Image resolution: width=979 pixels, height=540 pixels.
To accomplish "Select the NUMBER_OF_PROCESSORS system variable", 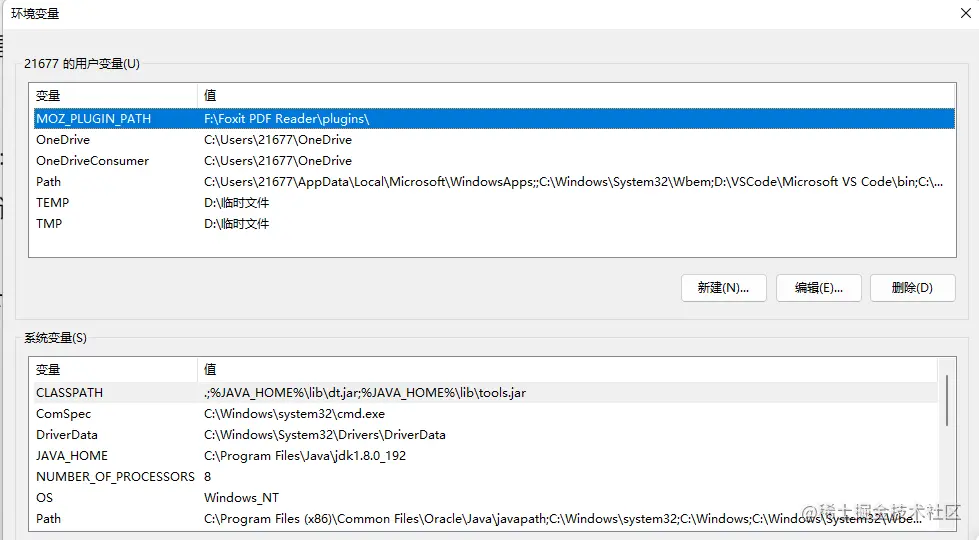I will click(x=116, y=477).
